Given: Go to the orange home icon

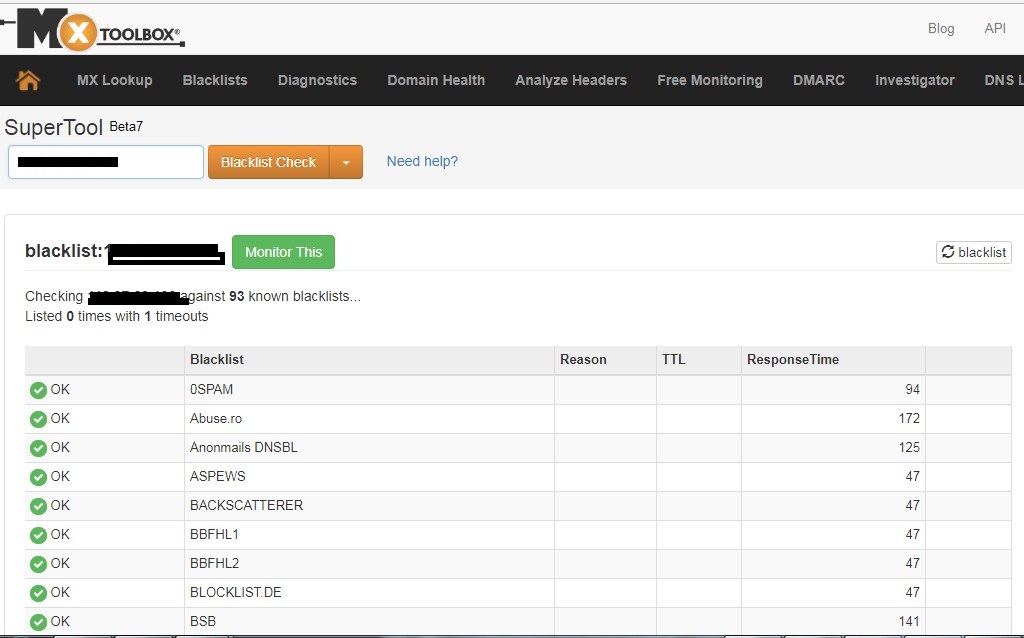Looking at the screenshot, I should pyautogui.click(x=28, y=80).
